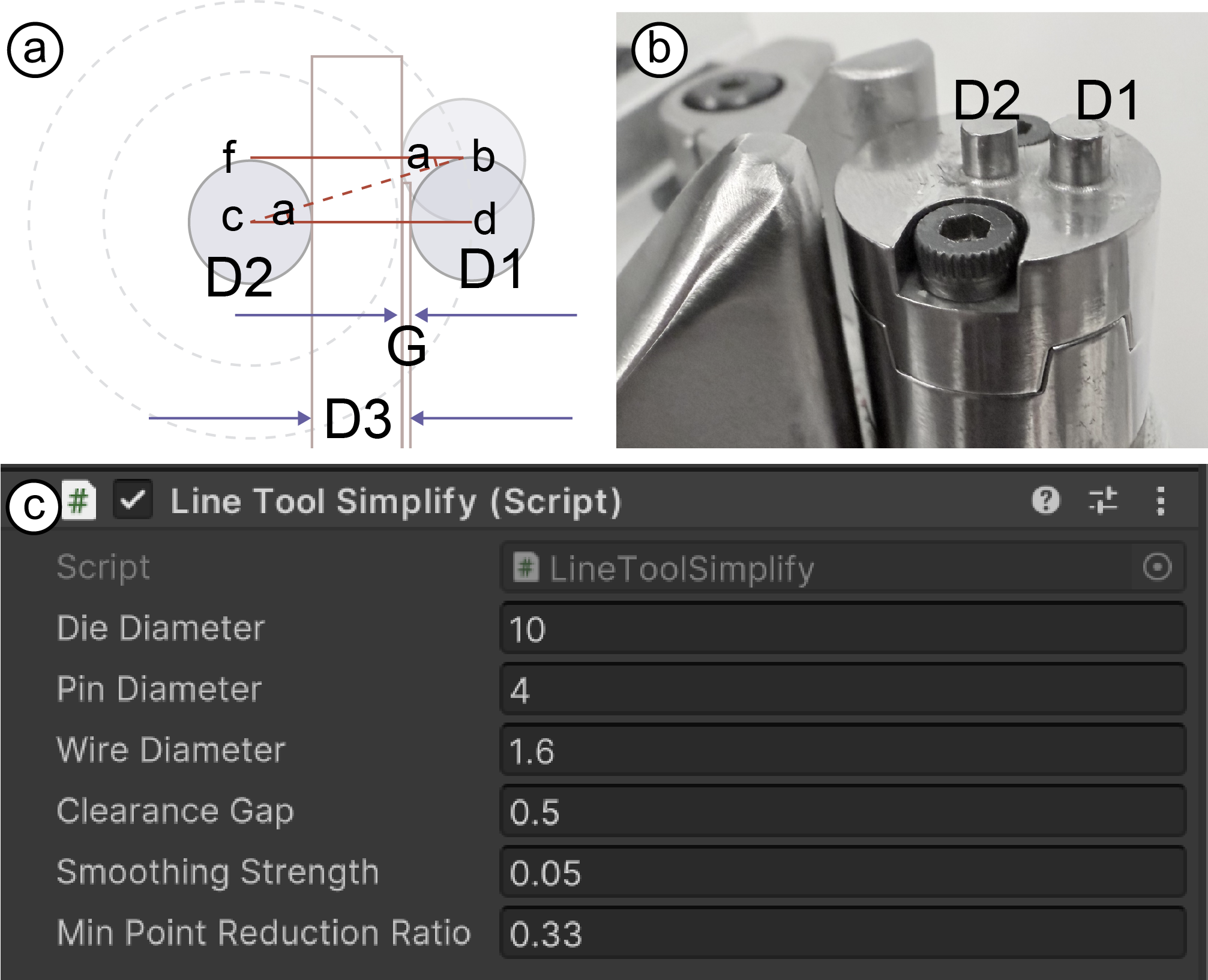Screen dimensions: 1208x980
Task: Click the Script reference field LineToolSimplify
Action: point(816,568)
